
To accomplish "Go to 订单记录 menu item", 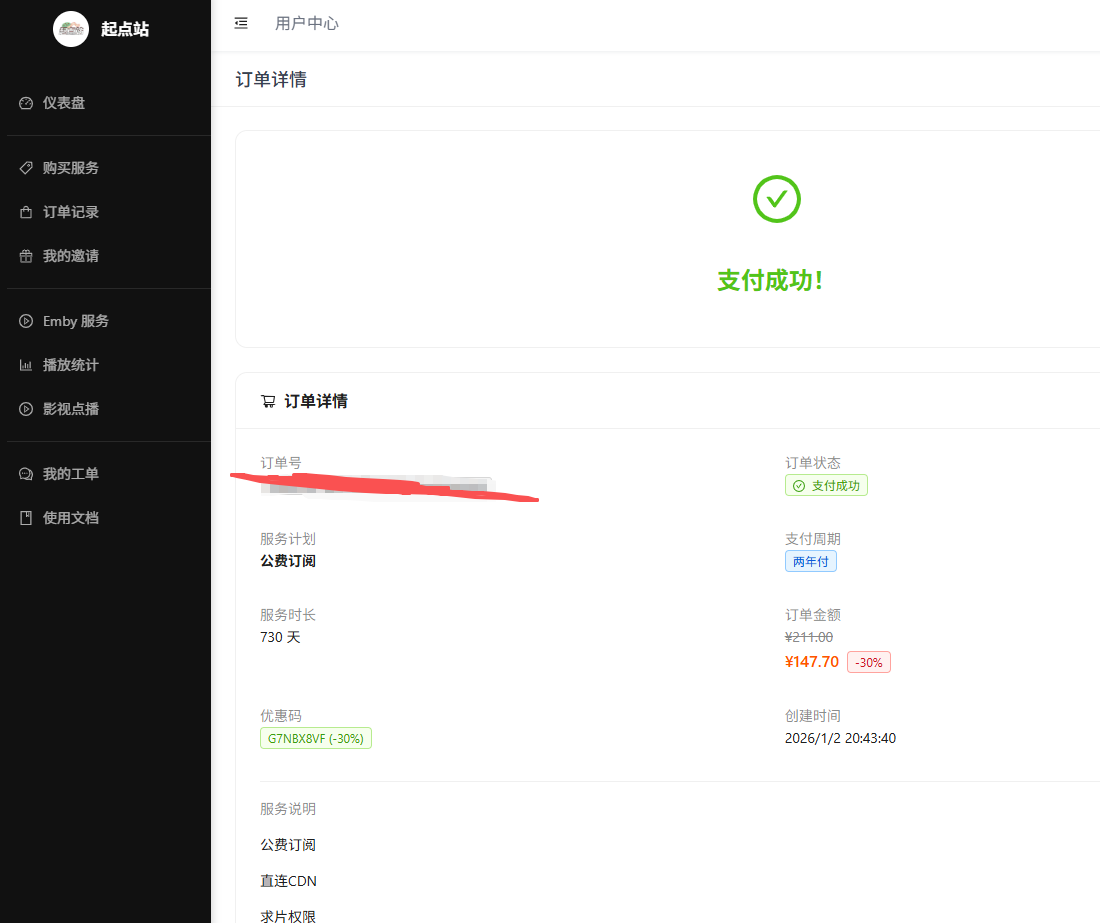I will coord(71,212).
